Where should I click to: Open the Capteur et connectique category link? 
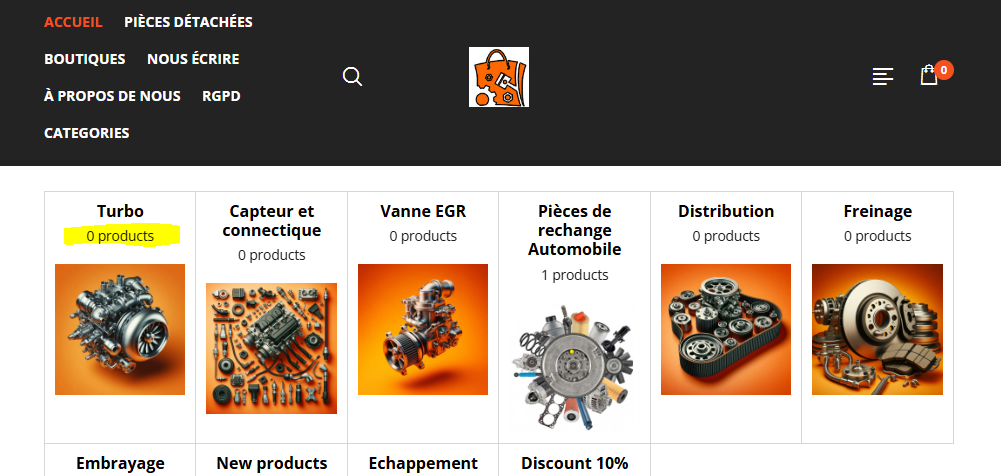(x=272, y=221)
